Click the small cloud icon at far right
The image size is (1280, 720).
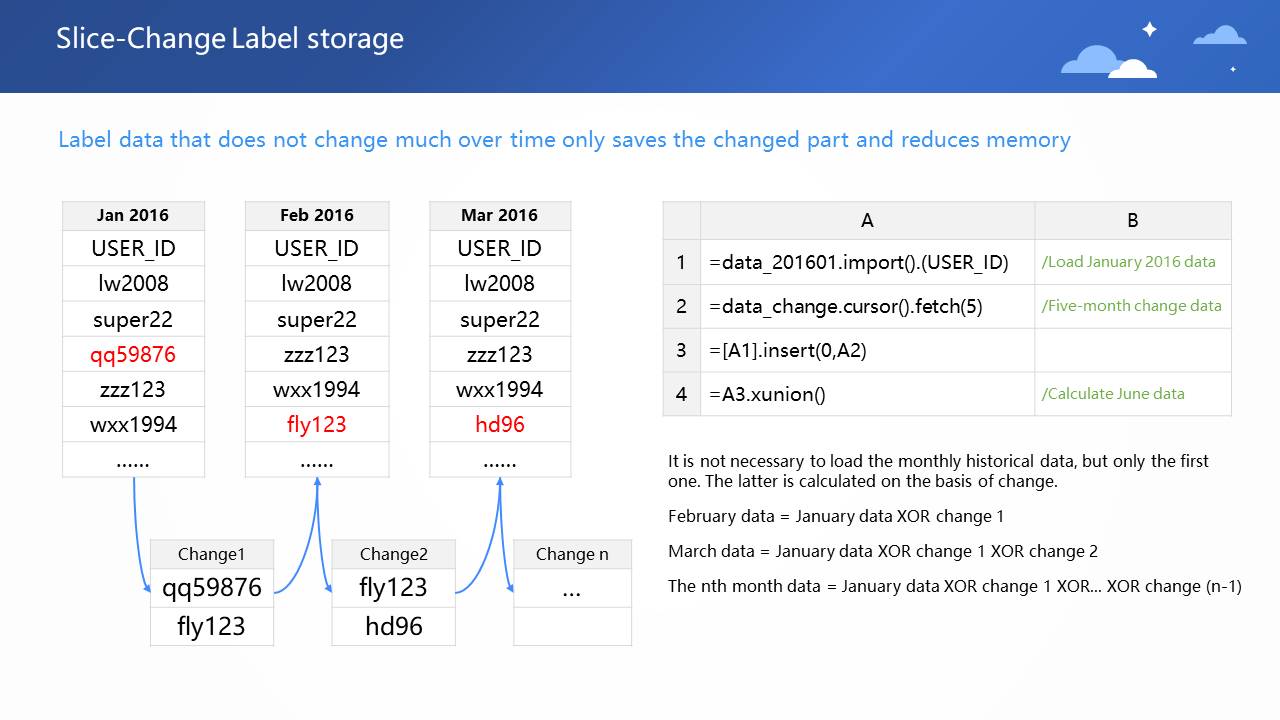pyautogui.click(x=1219, y=37)
